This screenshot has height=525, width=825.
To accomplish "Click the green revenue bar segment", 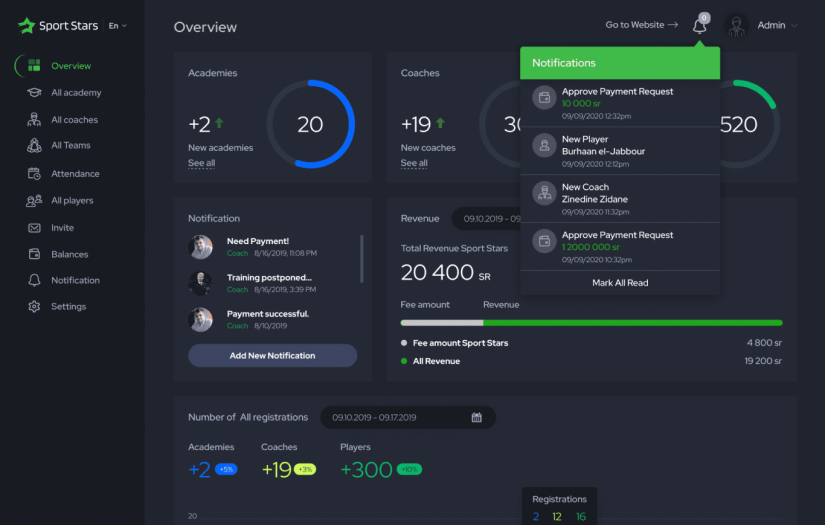I will 633,322.
